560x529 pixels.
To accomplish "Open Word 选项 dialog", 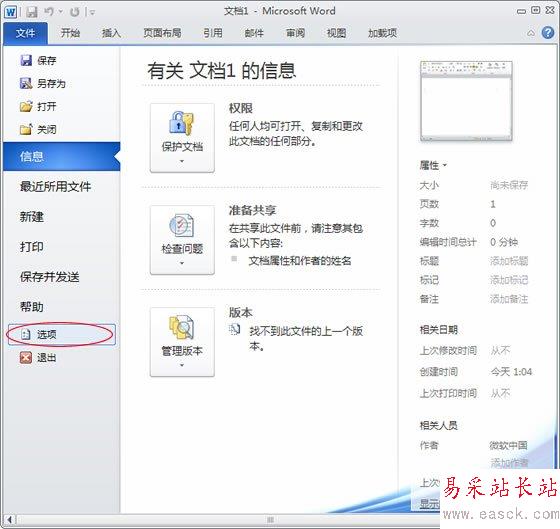I will tap(61, 334).
